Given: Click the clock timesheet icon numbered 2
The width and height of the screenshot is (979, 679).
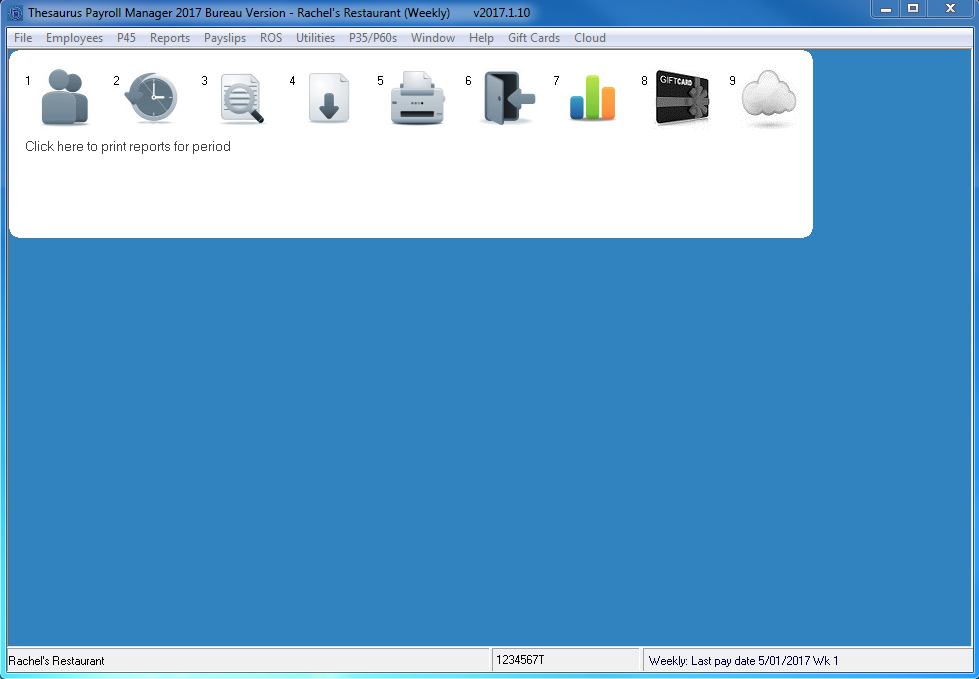Looking at the screenshot, I should 152,97.
